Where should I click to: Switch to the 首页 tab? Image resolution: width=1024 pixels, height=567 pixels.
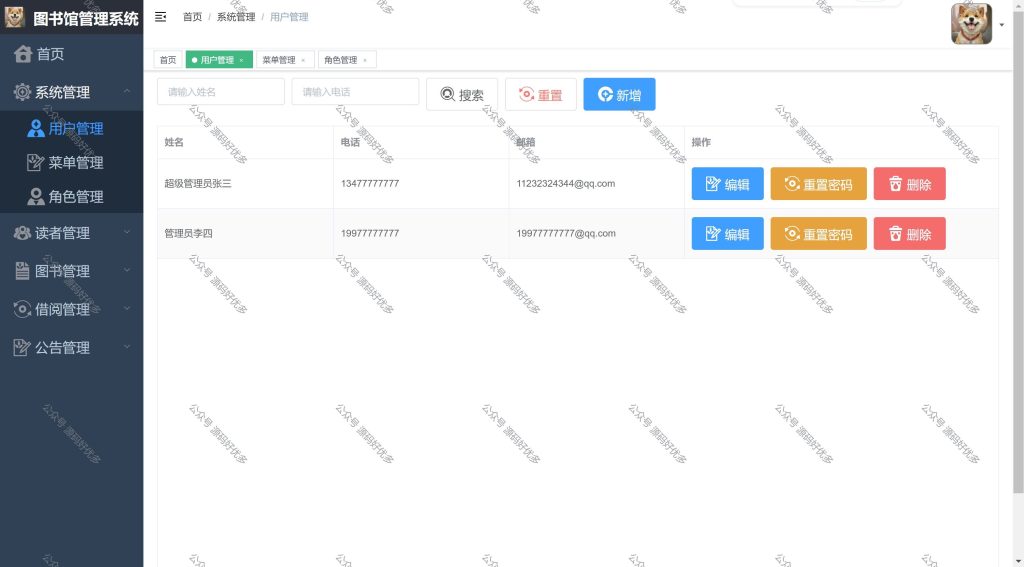168,59
